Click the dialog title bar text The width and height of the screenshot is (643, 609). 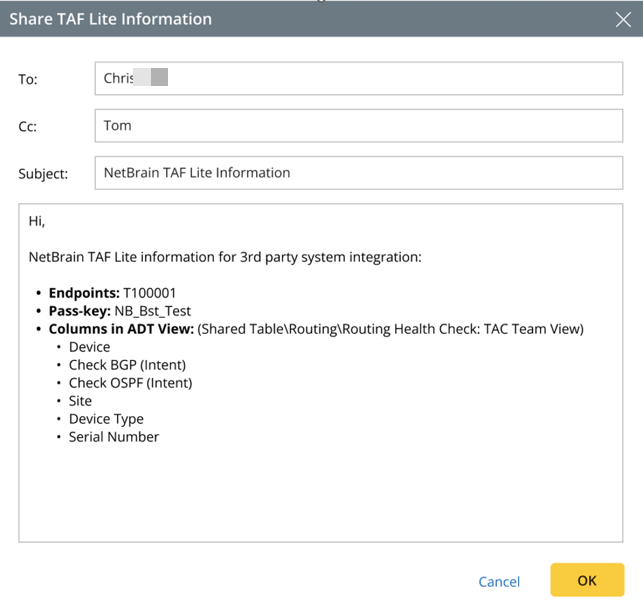(x=111, y=19)
